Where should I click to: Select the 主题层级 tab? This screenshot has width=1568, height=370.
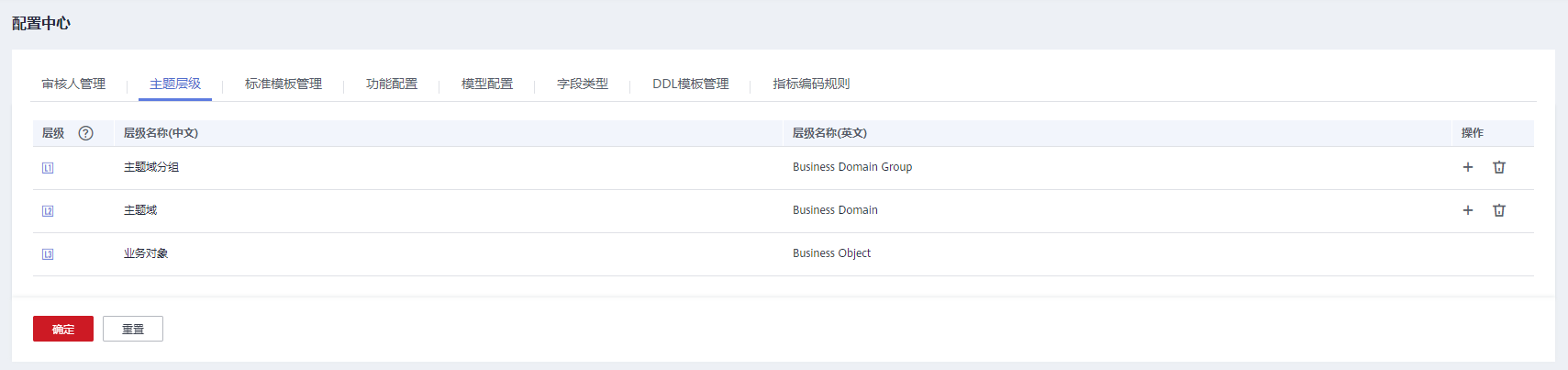pos(175,84)
